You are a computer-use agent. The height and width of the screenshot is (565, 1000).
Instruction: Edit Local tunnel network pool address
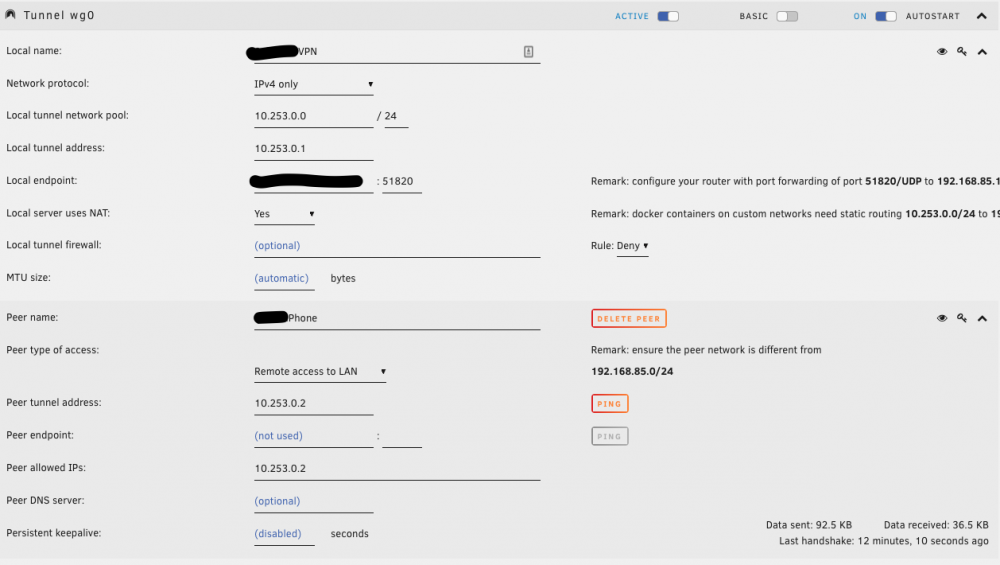(x=314, y=116)
